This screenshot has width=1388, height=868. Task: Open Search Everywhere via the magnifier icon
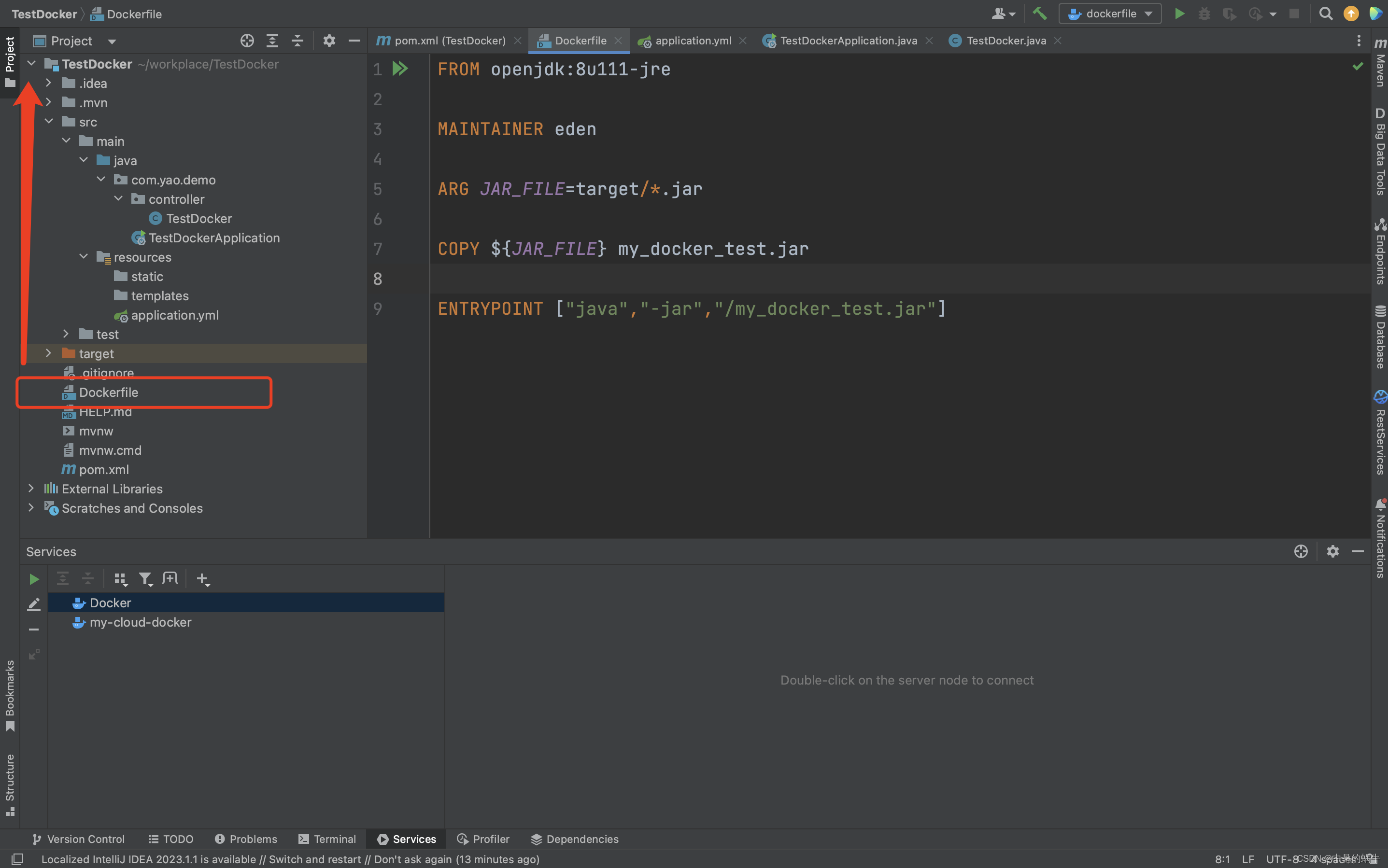(1325, 13)
